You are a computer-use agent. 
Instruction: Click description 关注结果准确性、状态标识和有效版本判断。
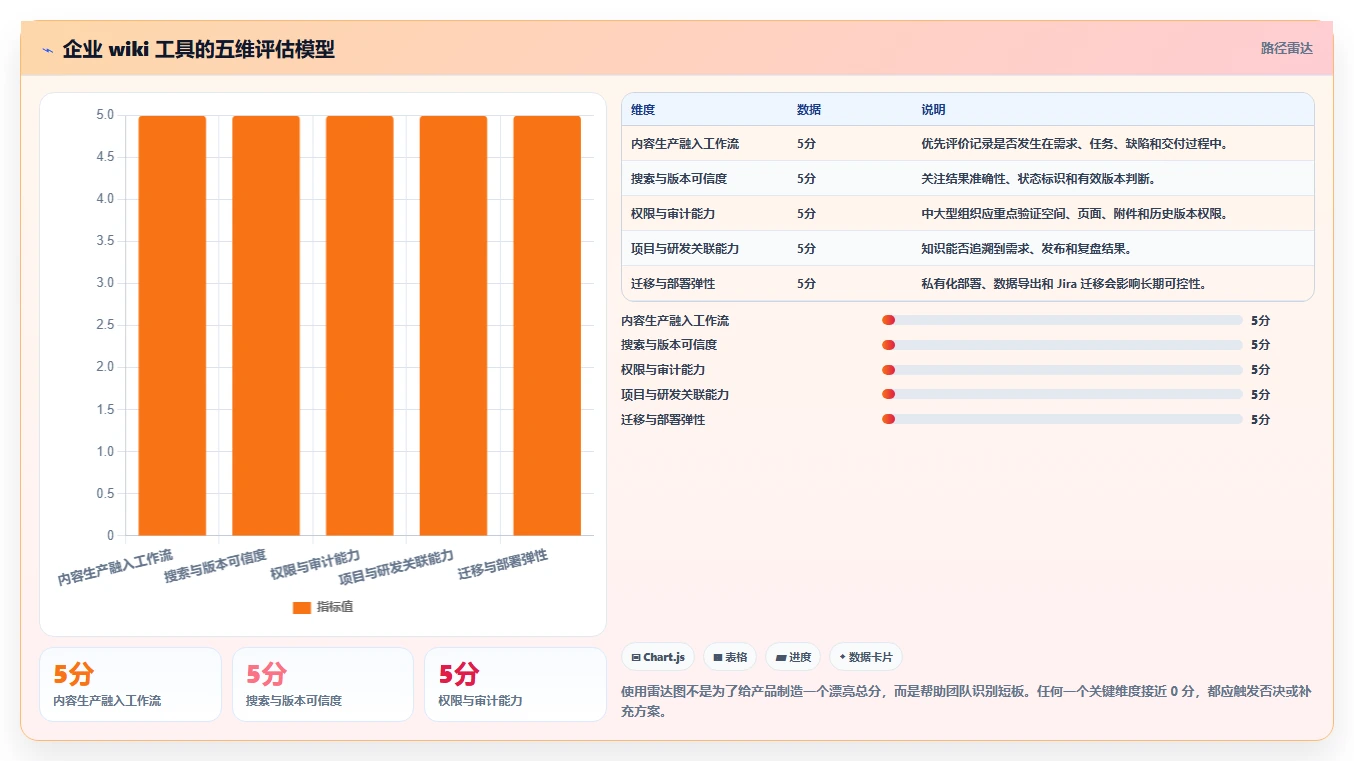(1038, 179)
